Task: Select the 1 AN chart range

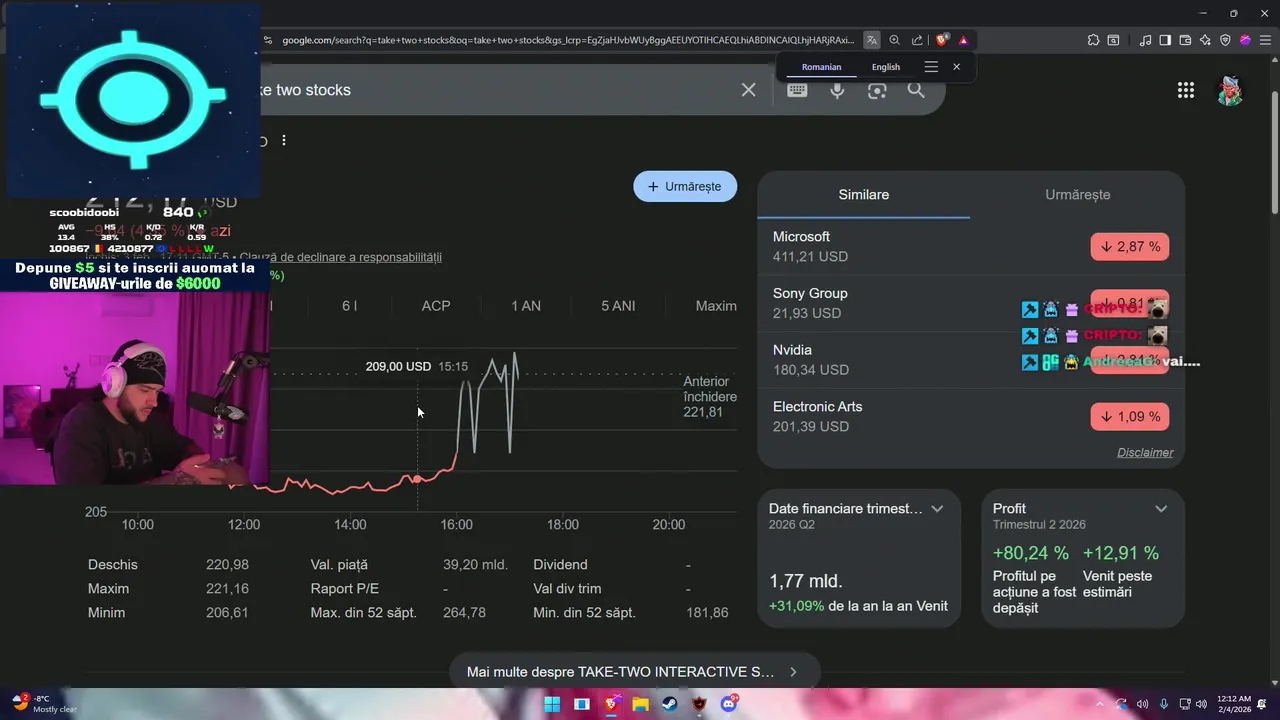Action: [x=526, y=306]
